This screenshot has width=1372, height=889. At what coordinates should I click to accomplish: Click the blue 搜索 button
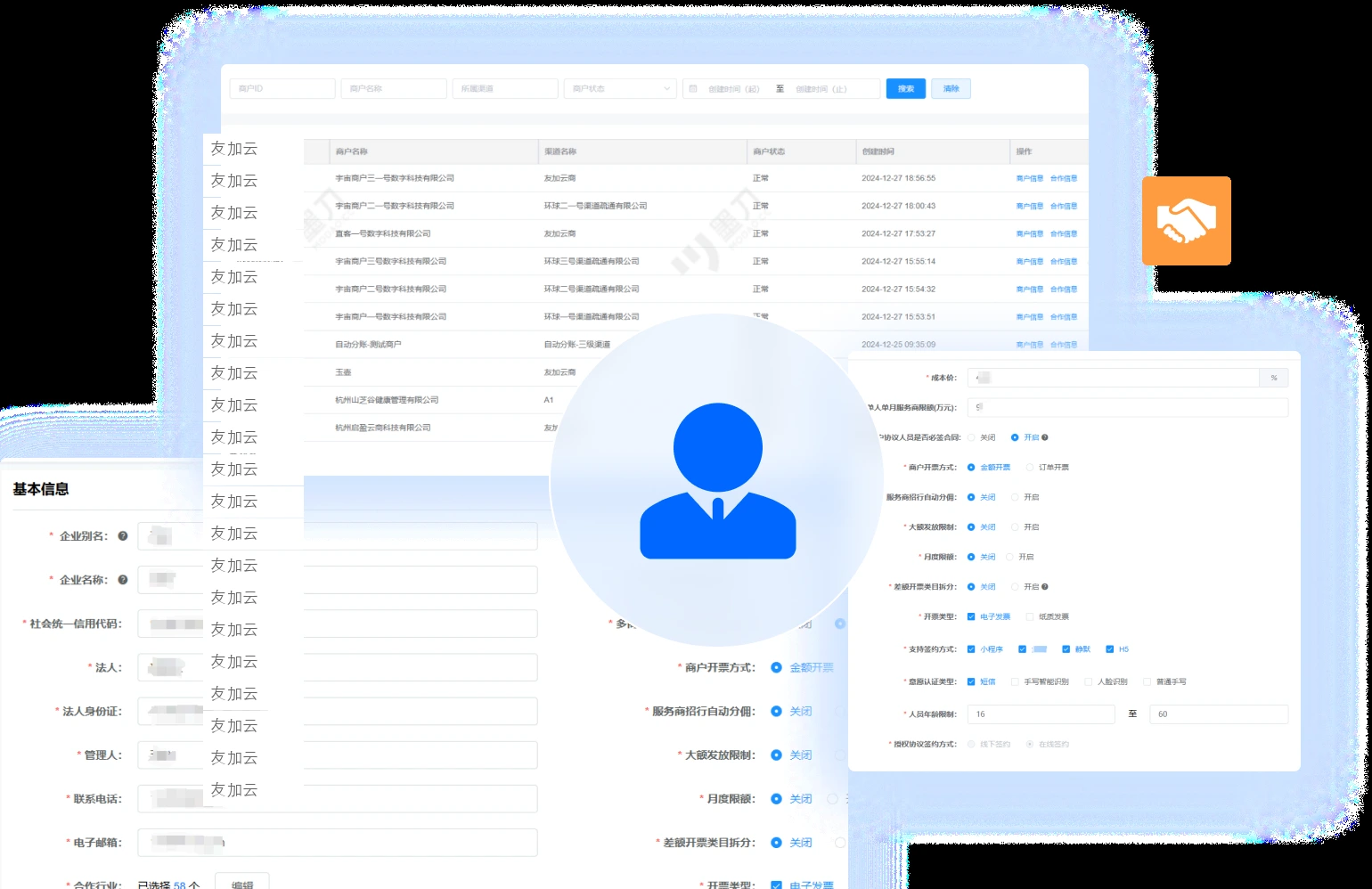click(906, 89)
